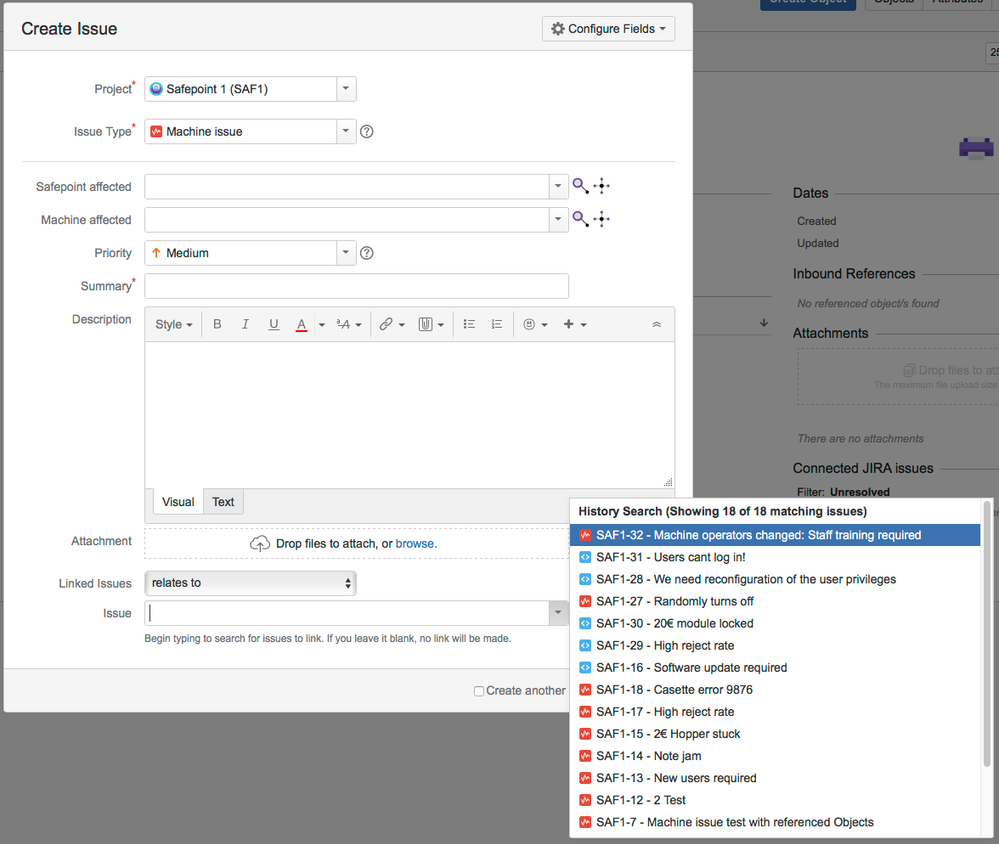
Task: Click the Priority help icon
Action: coord(366,253)
